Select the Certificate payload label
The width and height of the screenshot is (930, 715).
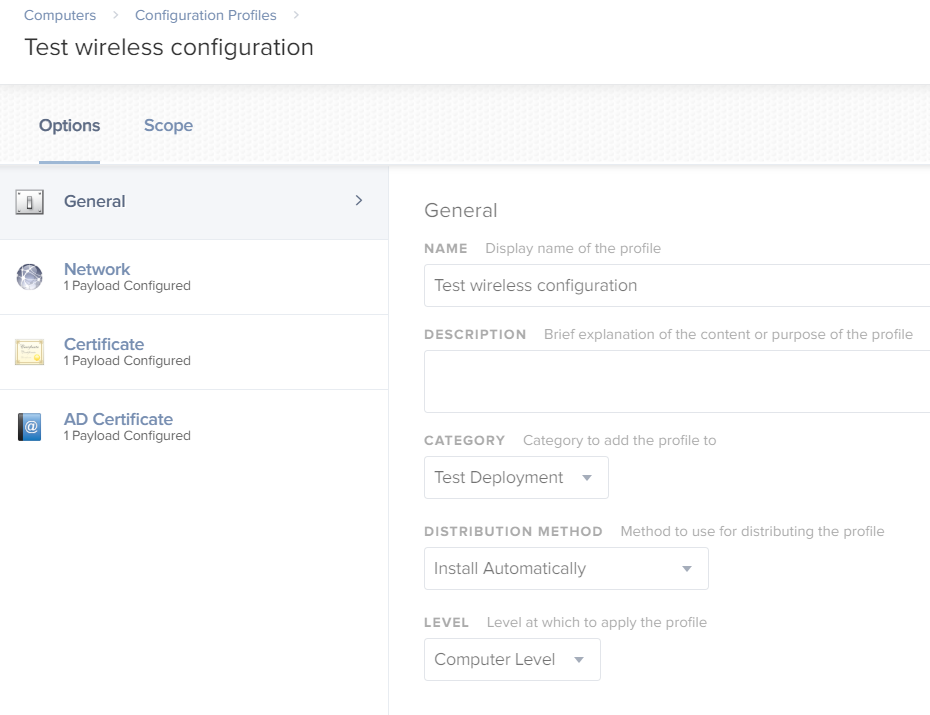[x=104, y=344]
